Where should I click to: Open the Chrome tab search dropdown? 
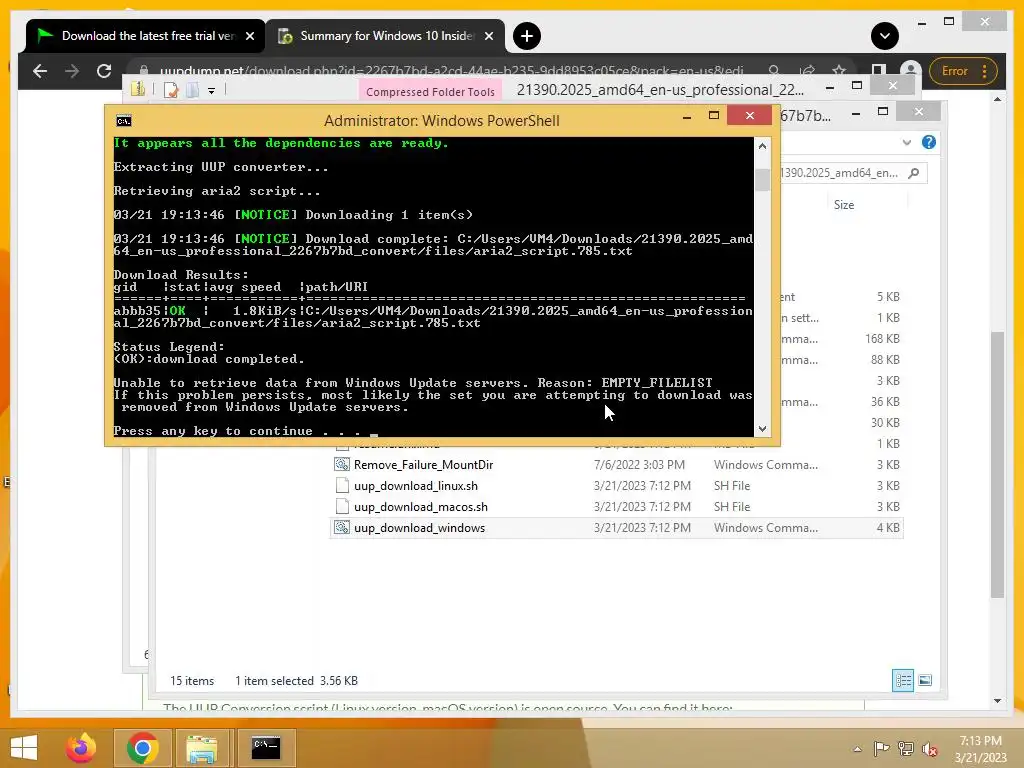click(884, 36)
